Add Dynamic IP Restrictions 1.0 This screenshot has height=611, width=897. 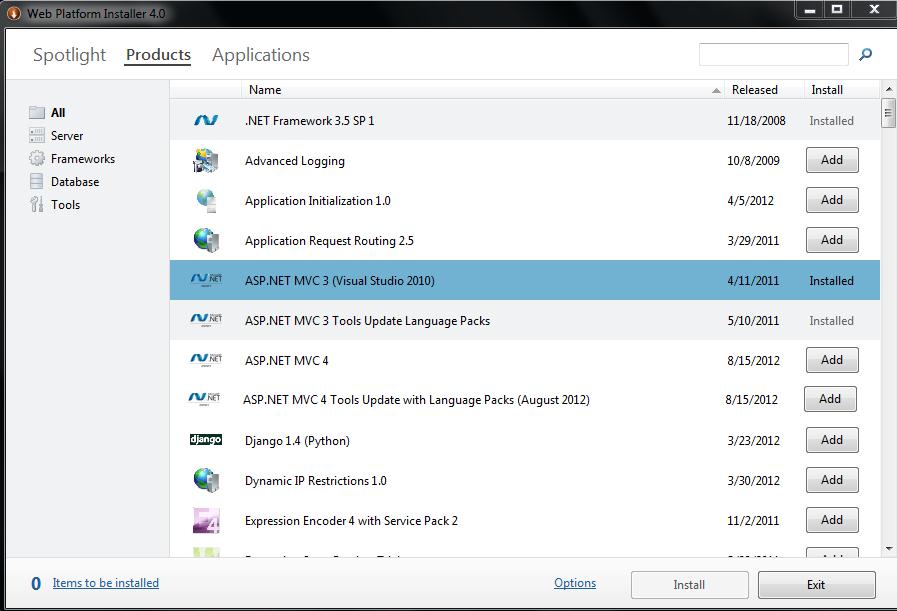(832, 480)
